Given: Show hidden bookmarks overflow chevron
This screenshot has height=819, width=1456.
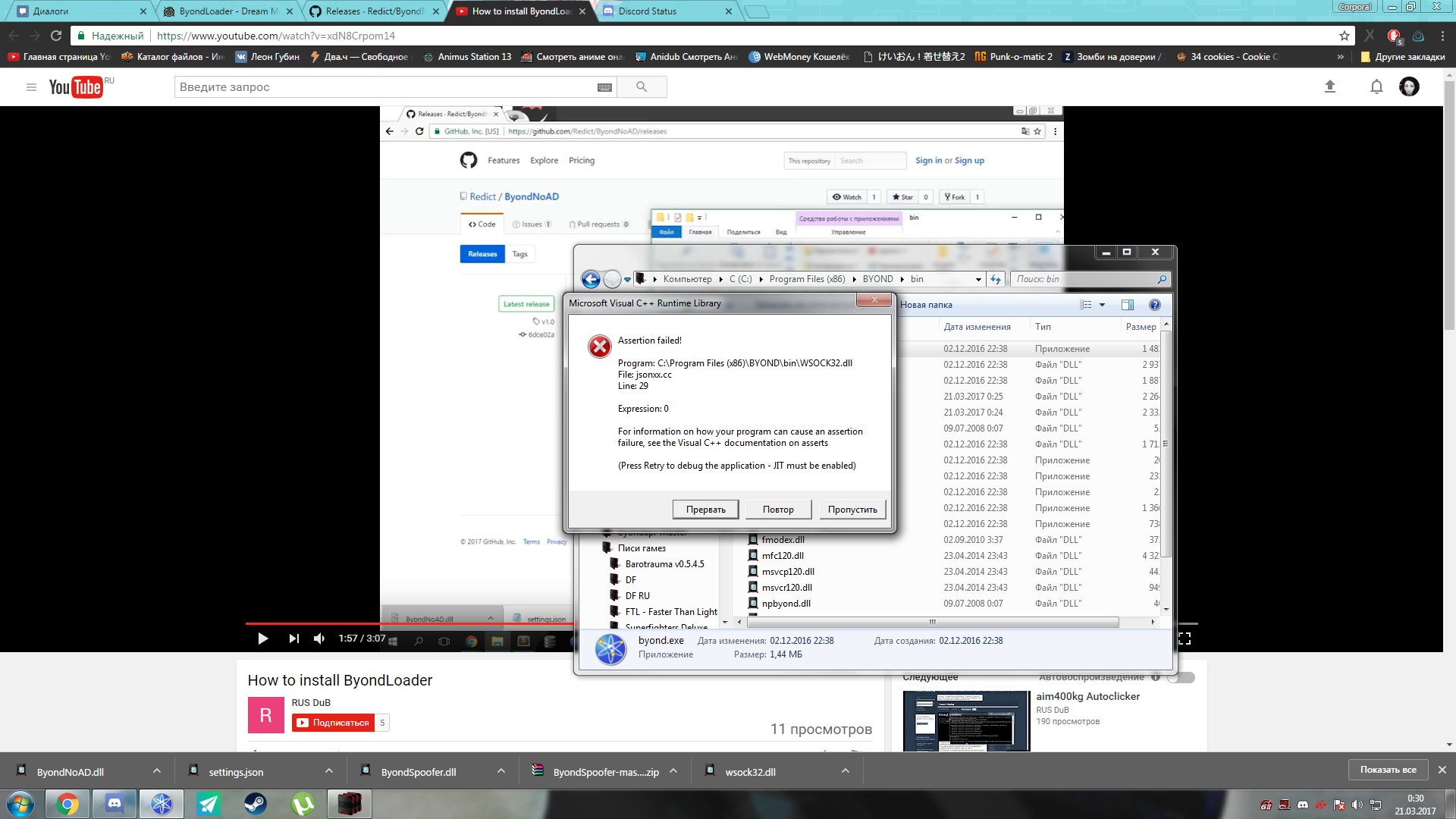Looking at the screenshot, I should (x=1340, y=57).
